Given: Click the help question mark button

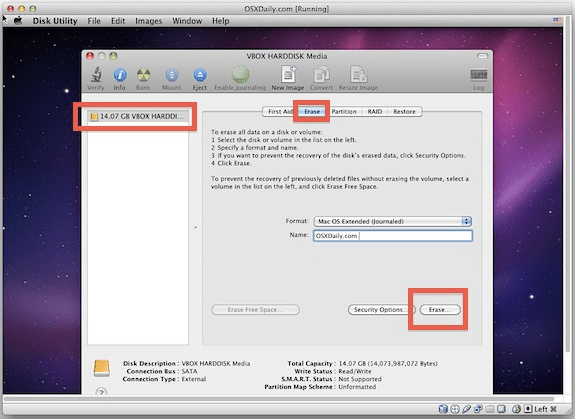Looking at the screenshot, I should pos(101,392).
